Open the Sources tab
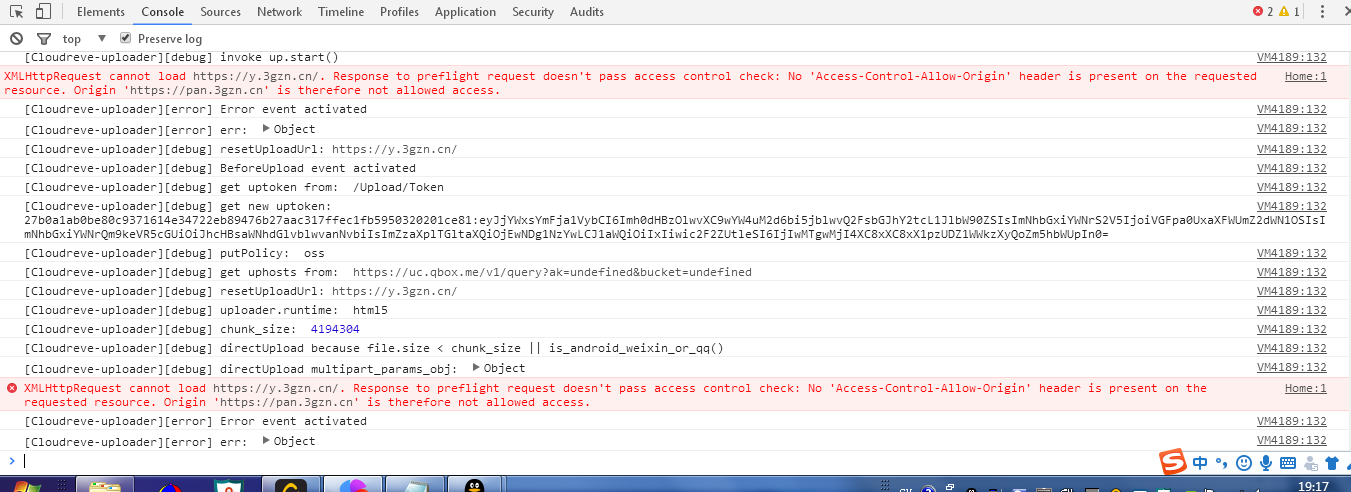The image size is (1351, 492). (x=220, y=12)
